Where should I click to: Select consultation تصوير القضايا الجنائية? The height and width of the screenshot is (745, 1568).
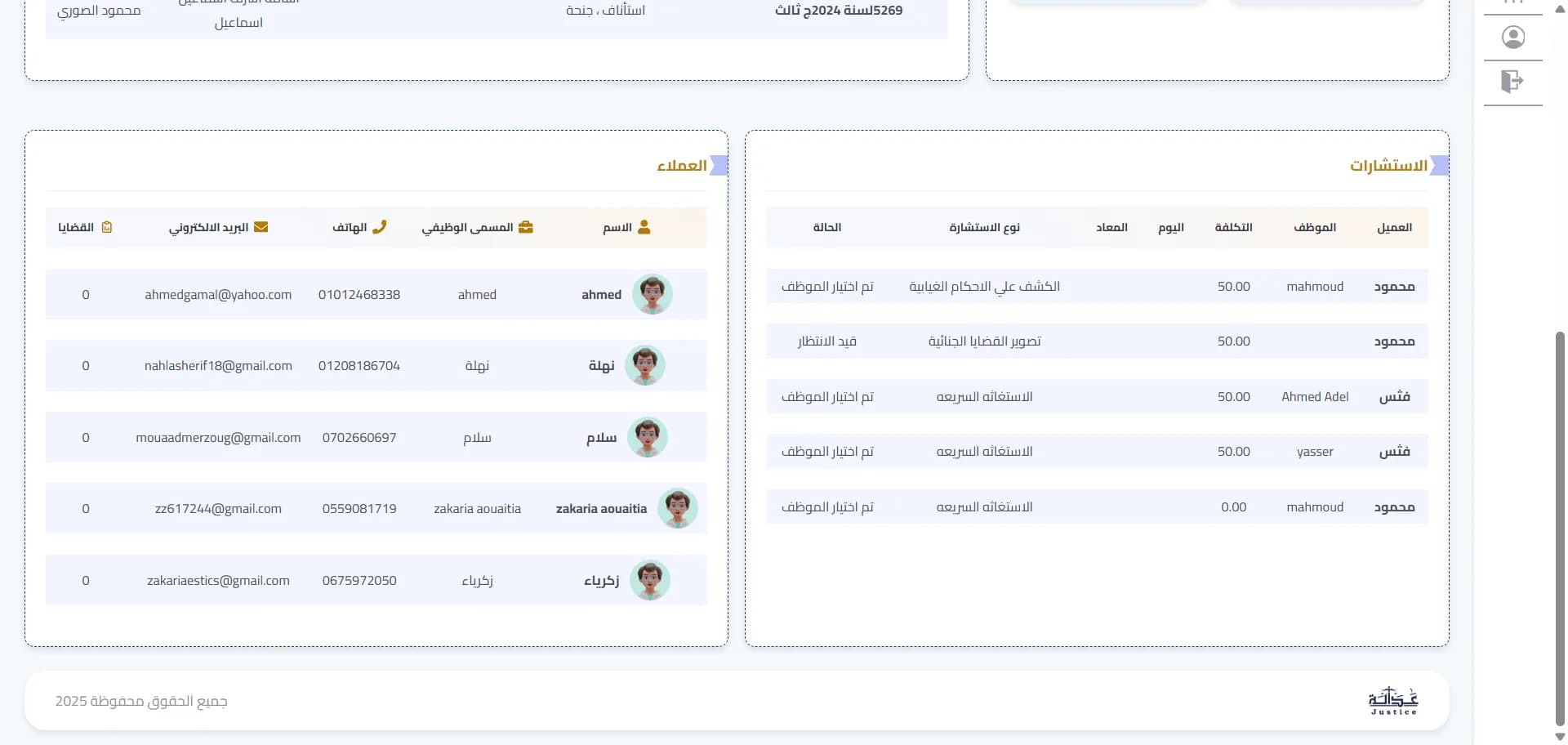984,341
